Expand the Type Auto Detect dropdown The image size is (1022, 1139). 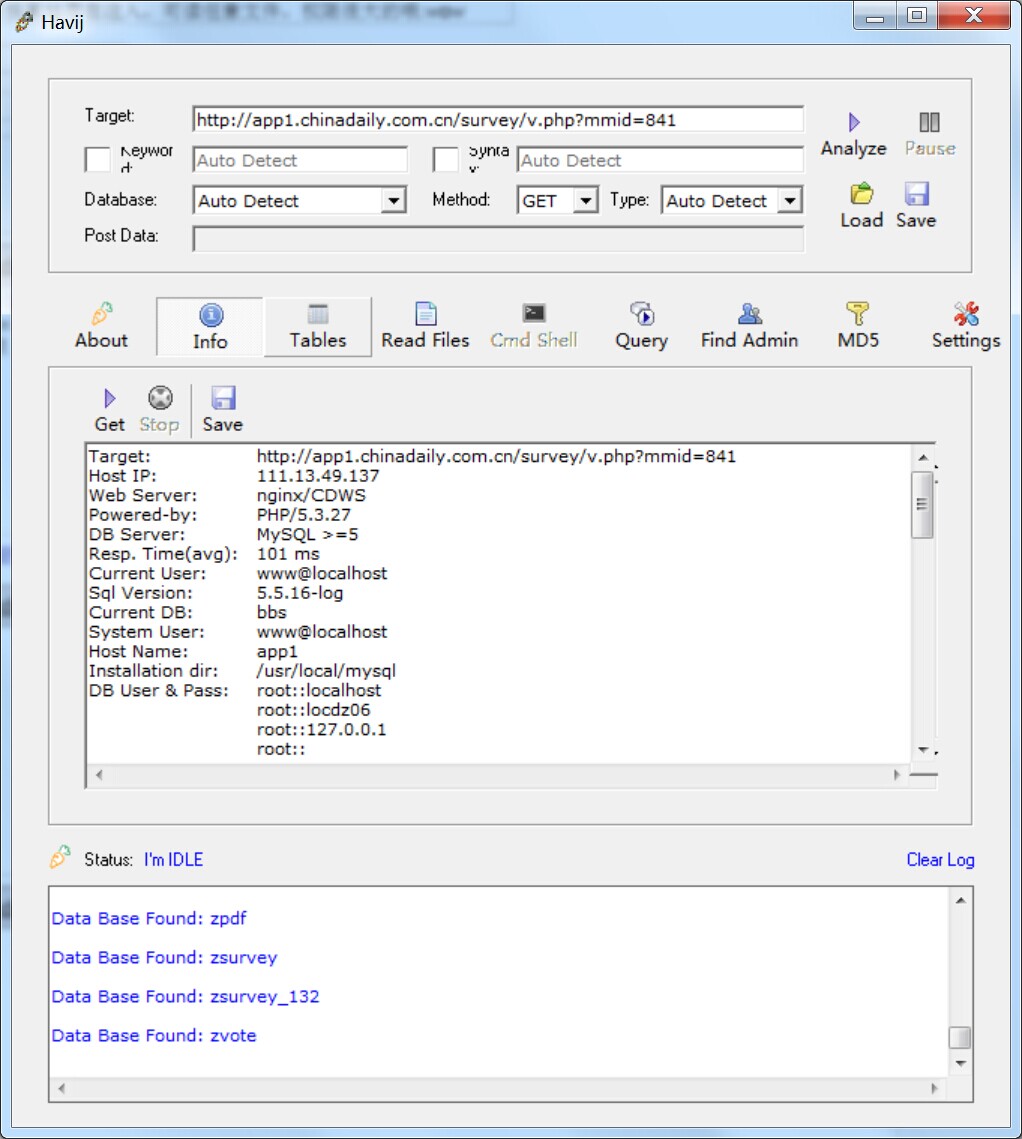point(789,200)
